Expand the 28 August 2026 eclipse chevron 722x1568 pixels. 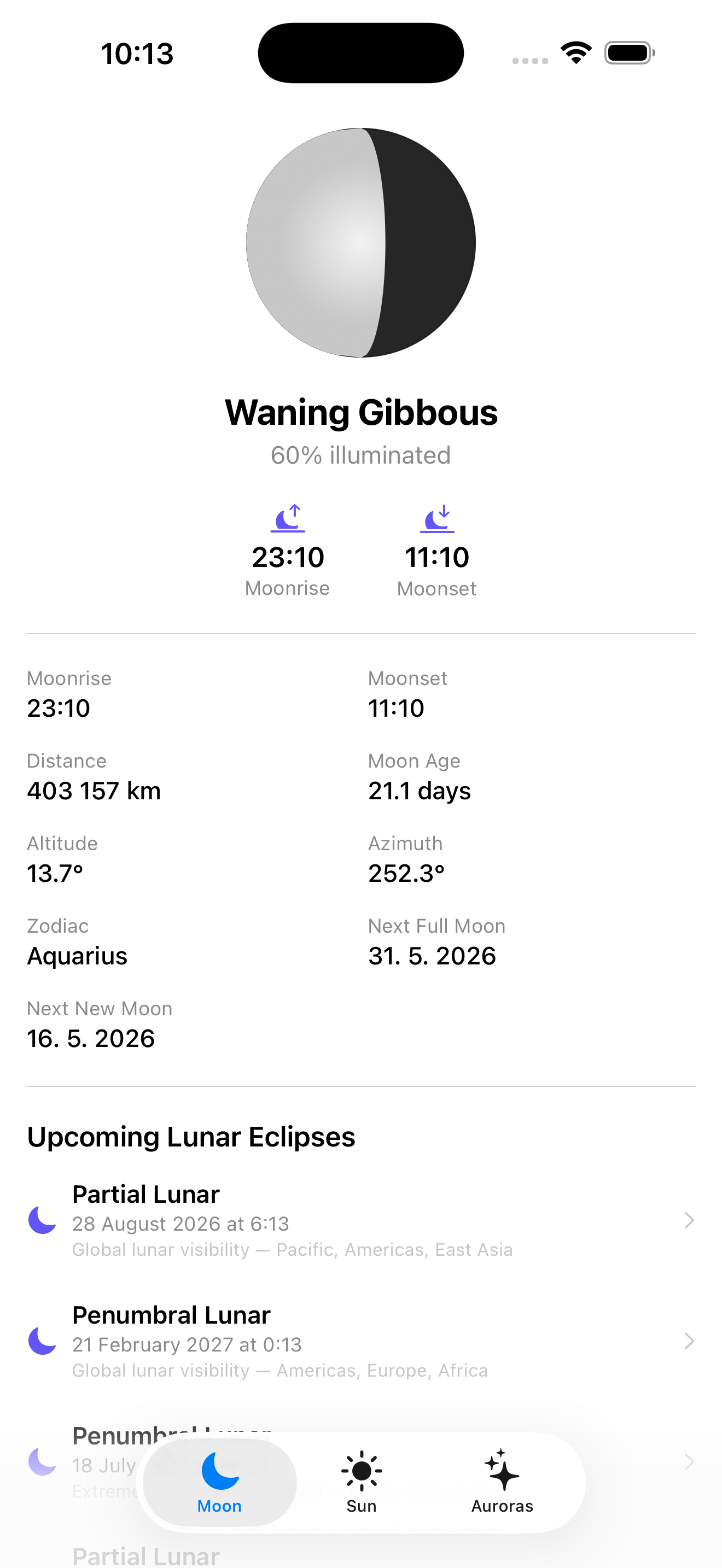[x=689, y=1220]
